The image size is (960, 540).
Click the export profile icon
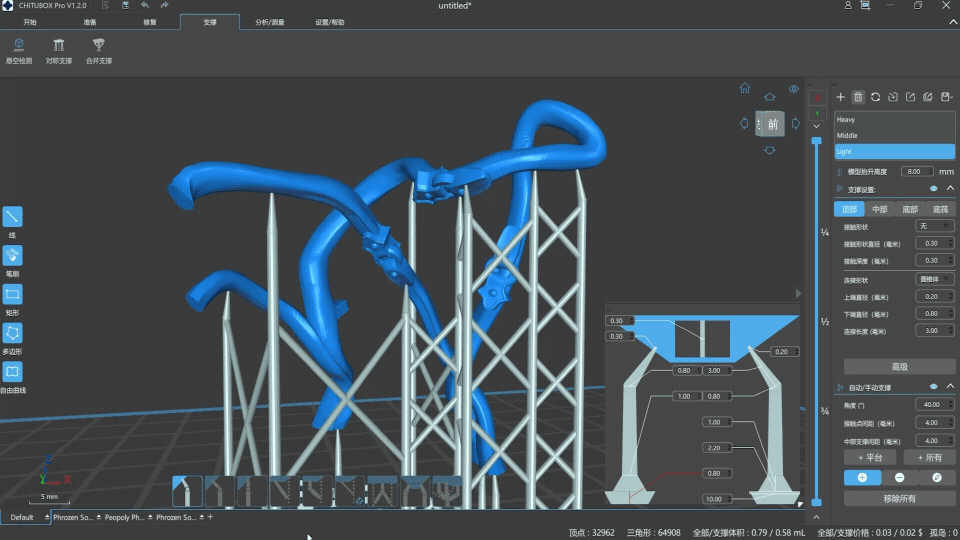pyautogui.click(x=910, y=97)
